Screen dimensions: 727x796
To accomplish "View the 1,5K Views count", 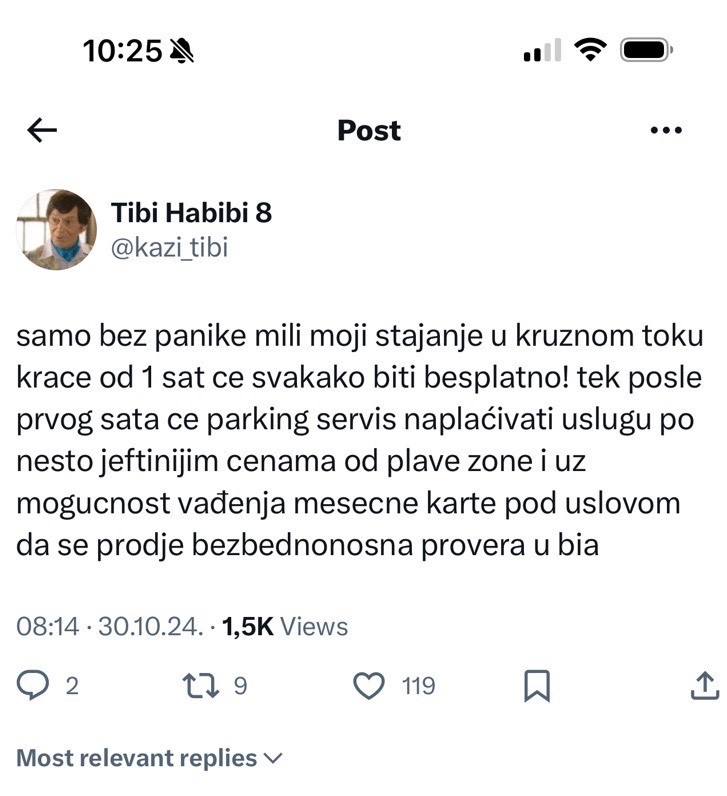I will [284, 627].
